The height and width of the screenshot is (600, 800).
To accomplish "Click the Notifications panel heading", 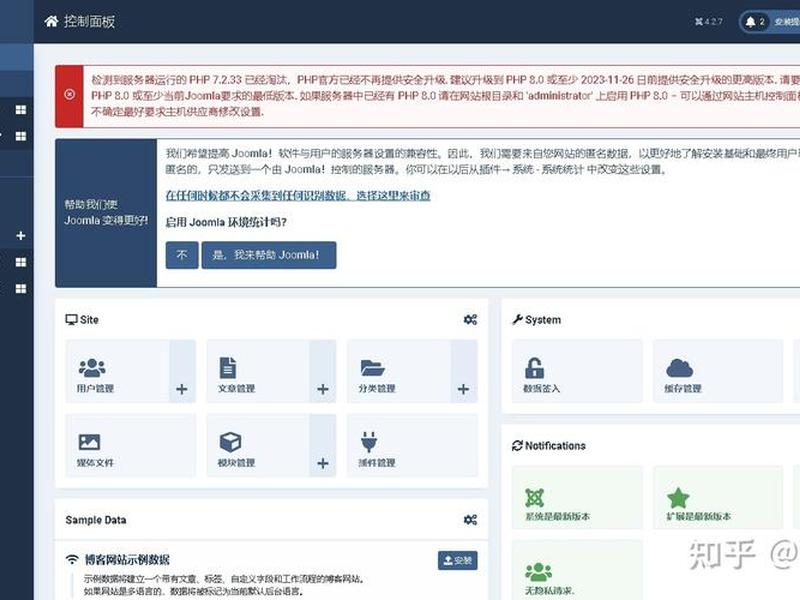I will pyautogui.click(x=549, y=445).
